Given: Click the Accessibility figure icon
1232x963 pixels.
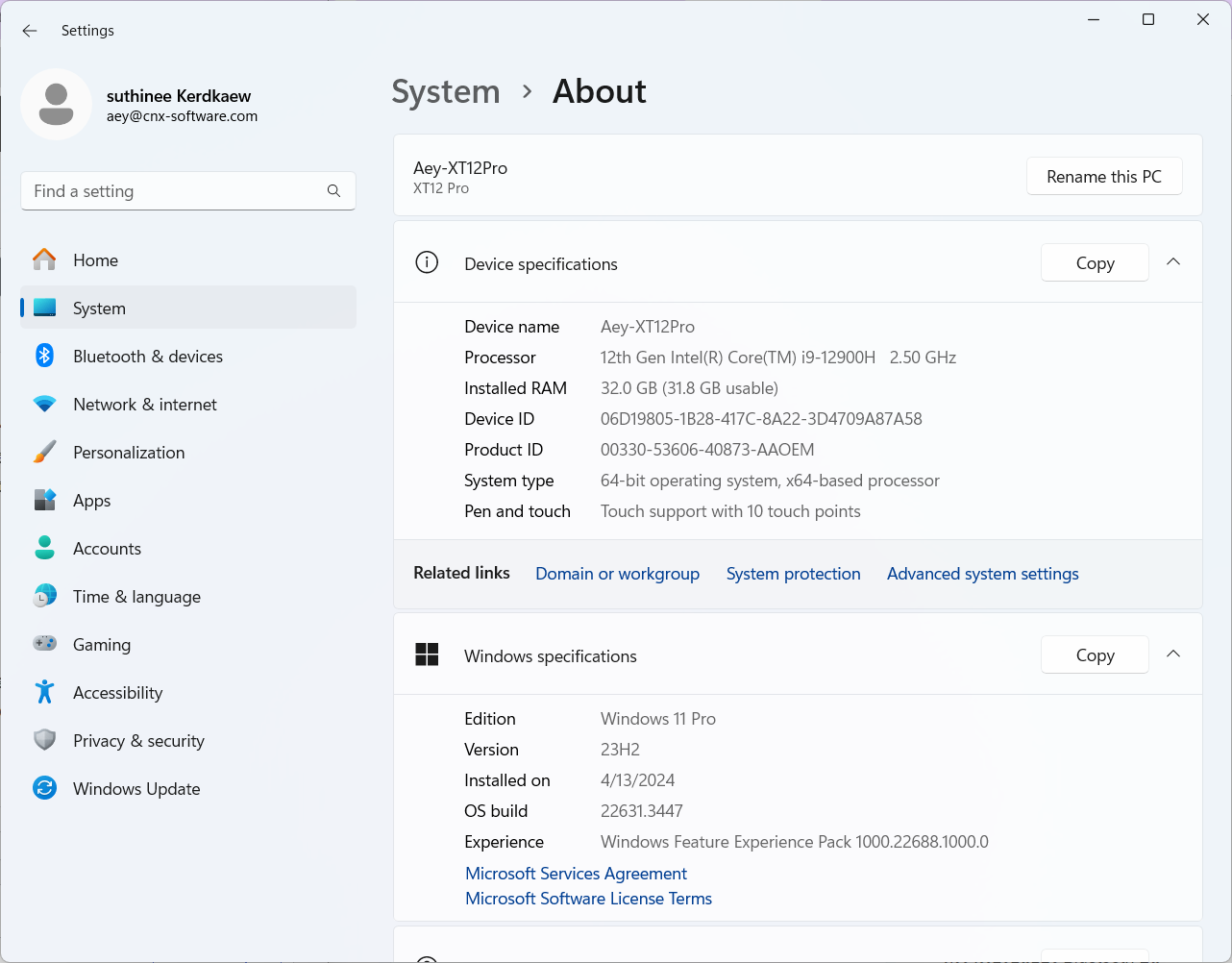Looking at the screenshot, I should coord(44,692).
